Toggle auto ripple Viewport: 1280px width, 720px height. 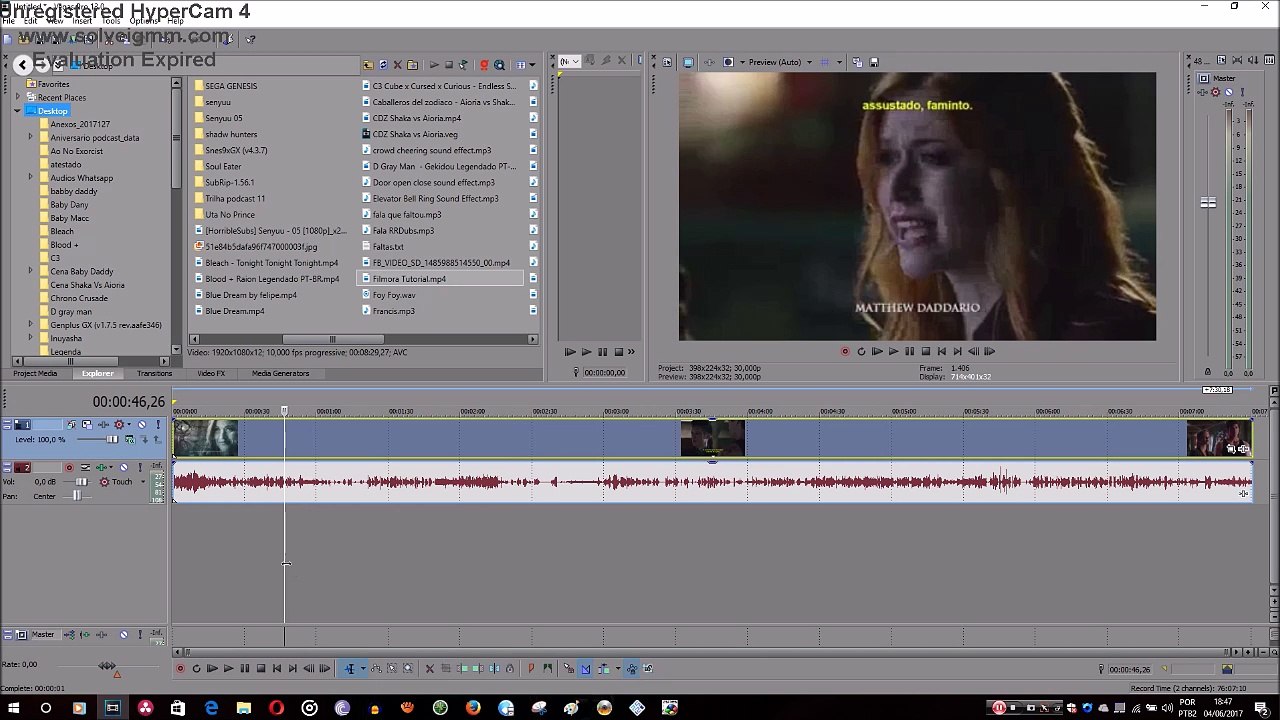coord(603,669)
